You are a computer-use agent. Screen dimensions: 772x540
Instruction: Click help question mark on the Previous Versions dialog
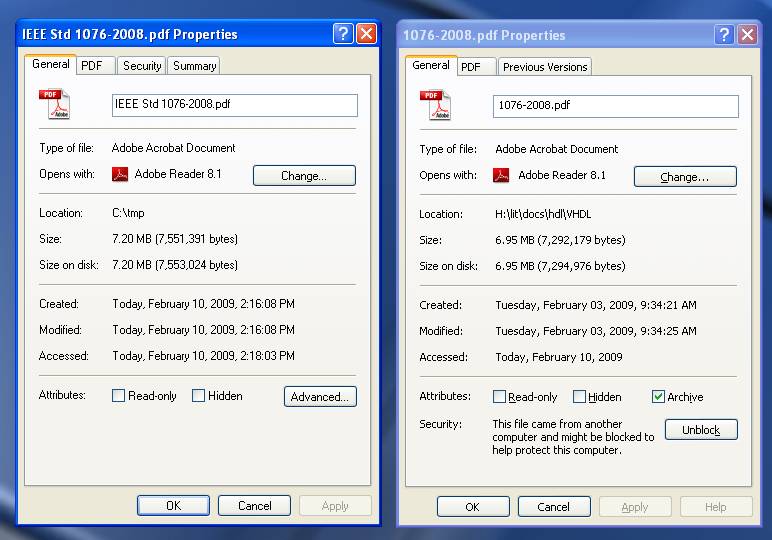coord(724,35)
